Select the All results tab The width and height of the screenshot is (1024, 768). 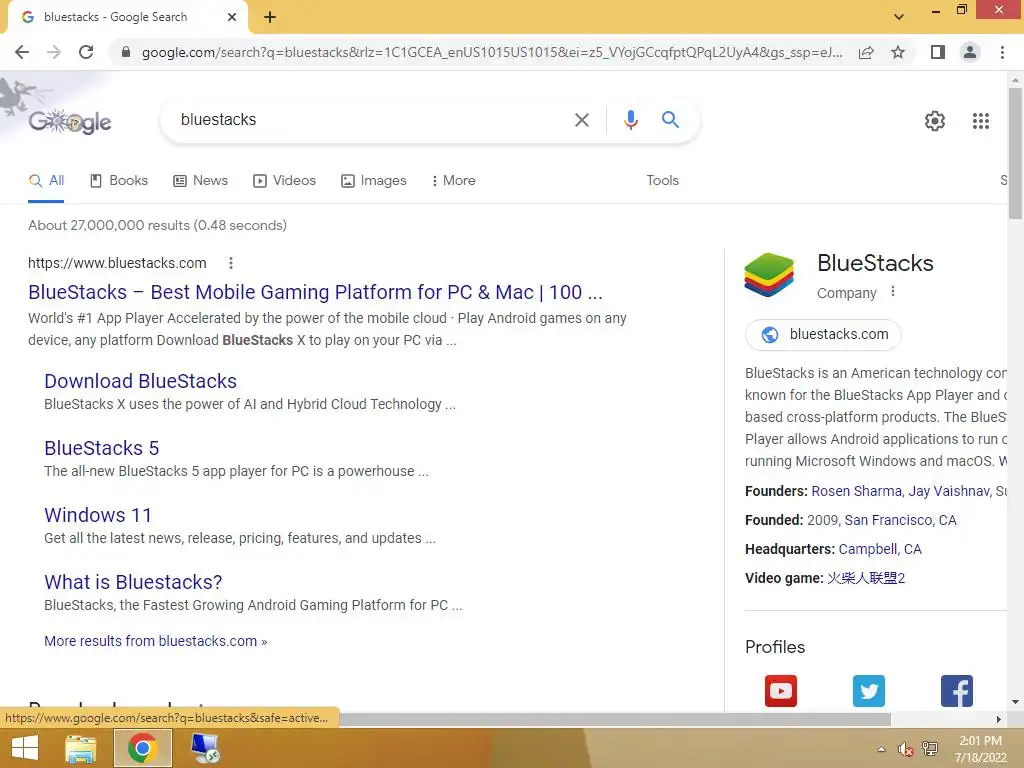[46, 180]
